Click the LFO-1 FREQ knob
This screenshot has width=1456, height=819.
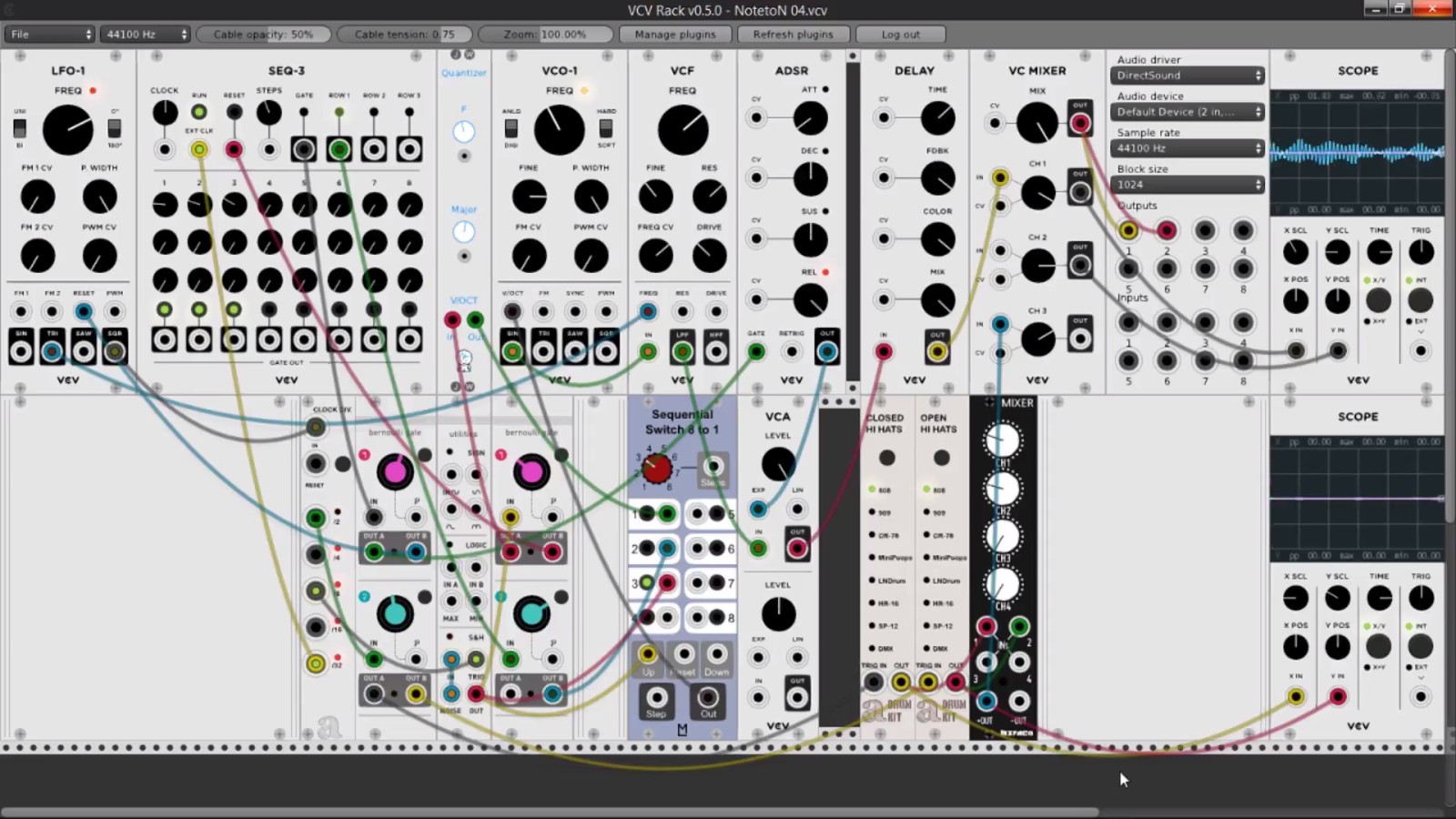click(68, 129)
